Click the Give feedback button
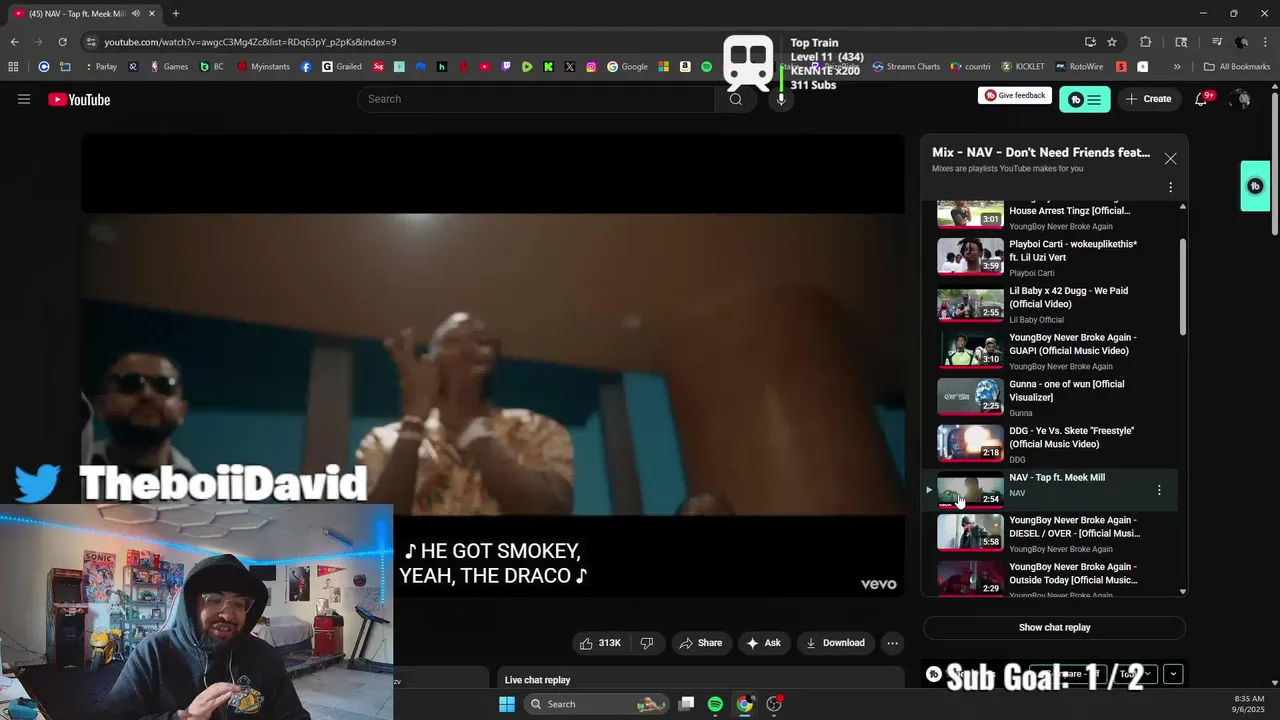The height and width of the screenshot is (720, 1280). pyautogui.click(x=1015, y=96)
